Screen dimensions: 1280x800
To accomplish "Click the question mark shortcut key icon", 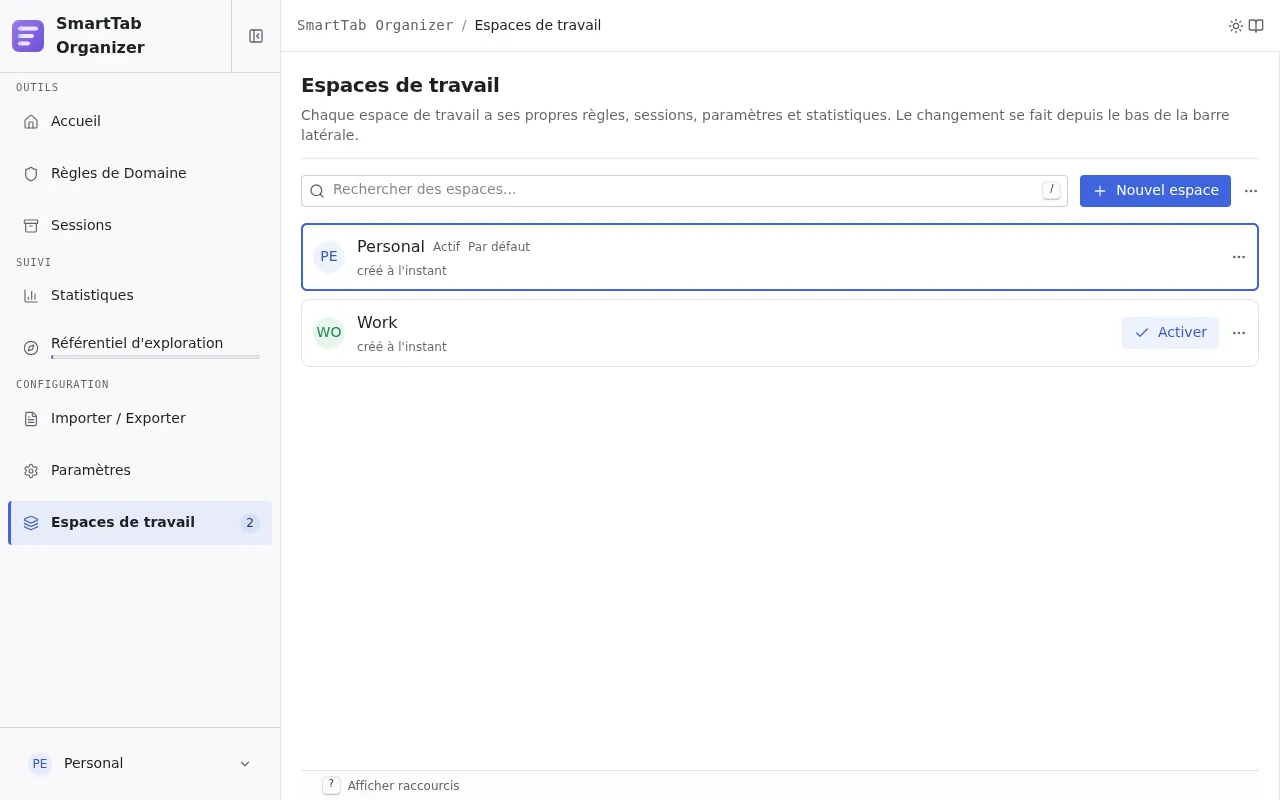I will click(331, 785).
